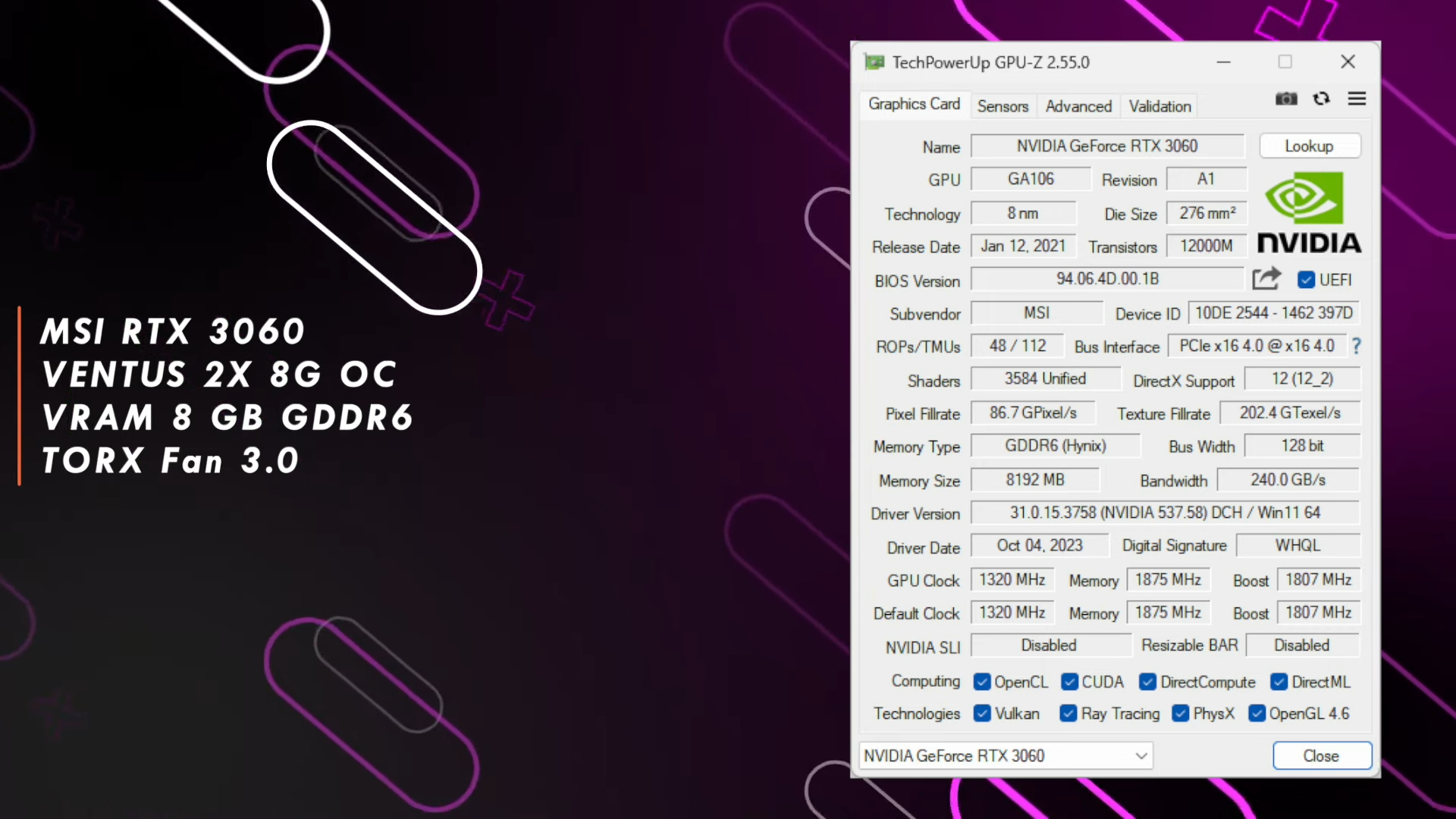Toggle the UEFI checkbox
This screenshot has height=819, width=1456.
tap(1306, 280)
